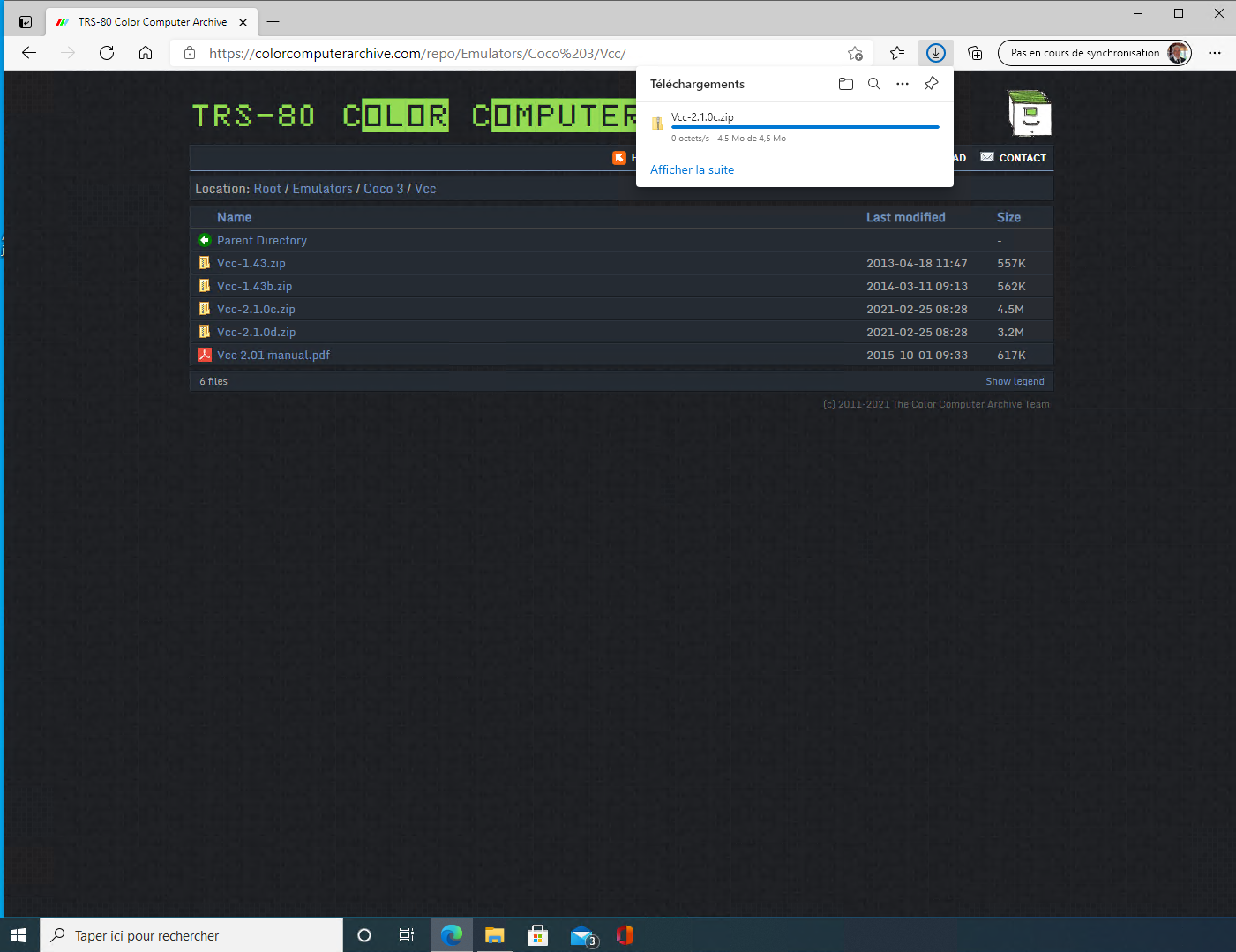The width and height of the screenshot is (1236, 952).
Task: Open downloads folder icon in Téléchargements panel
Action: (x=845, y=84)
